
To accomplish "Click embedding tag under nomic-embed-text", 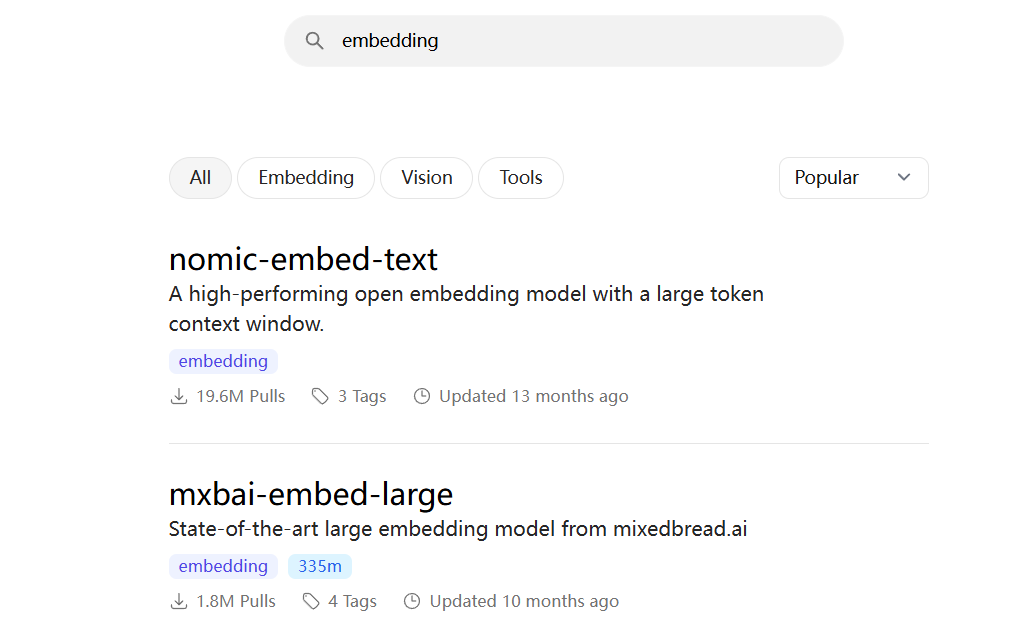I will [x=223, y=361].
